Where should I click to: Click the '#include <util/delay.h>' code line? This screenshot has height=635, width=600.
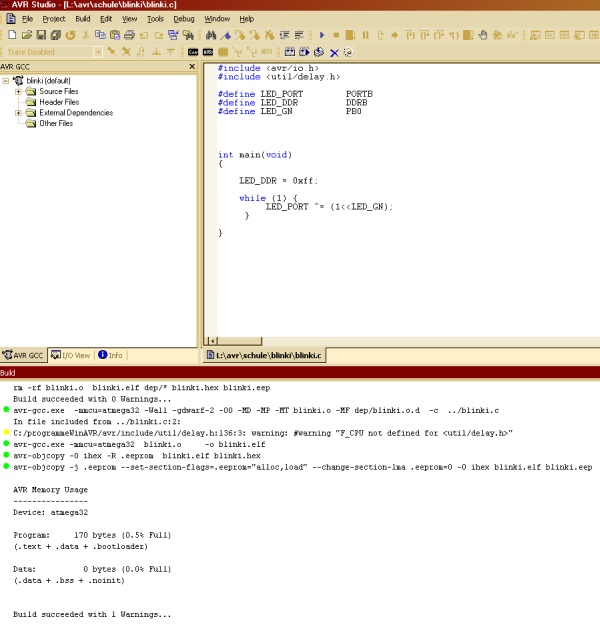tap(279, 77)
